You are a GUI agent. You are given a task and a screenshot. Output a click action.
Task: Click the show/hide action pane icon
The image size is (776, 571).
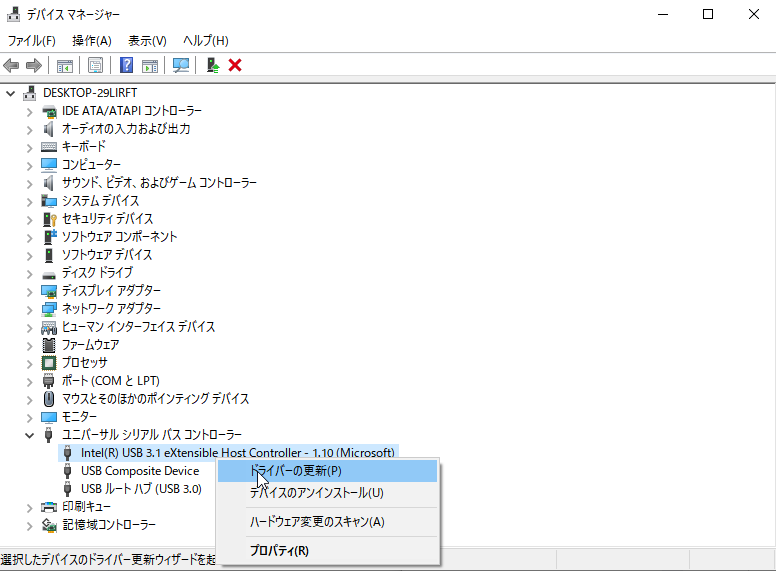click(x=150, y=65)
